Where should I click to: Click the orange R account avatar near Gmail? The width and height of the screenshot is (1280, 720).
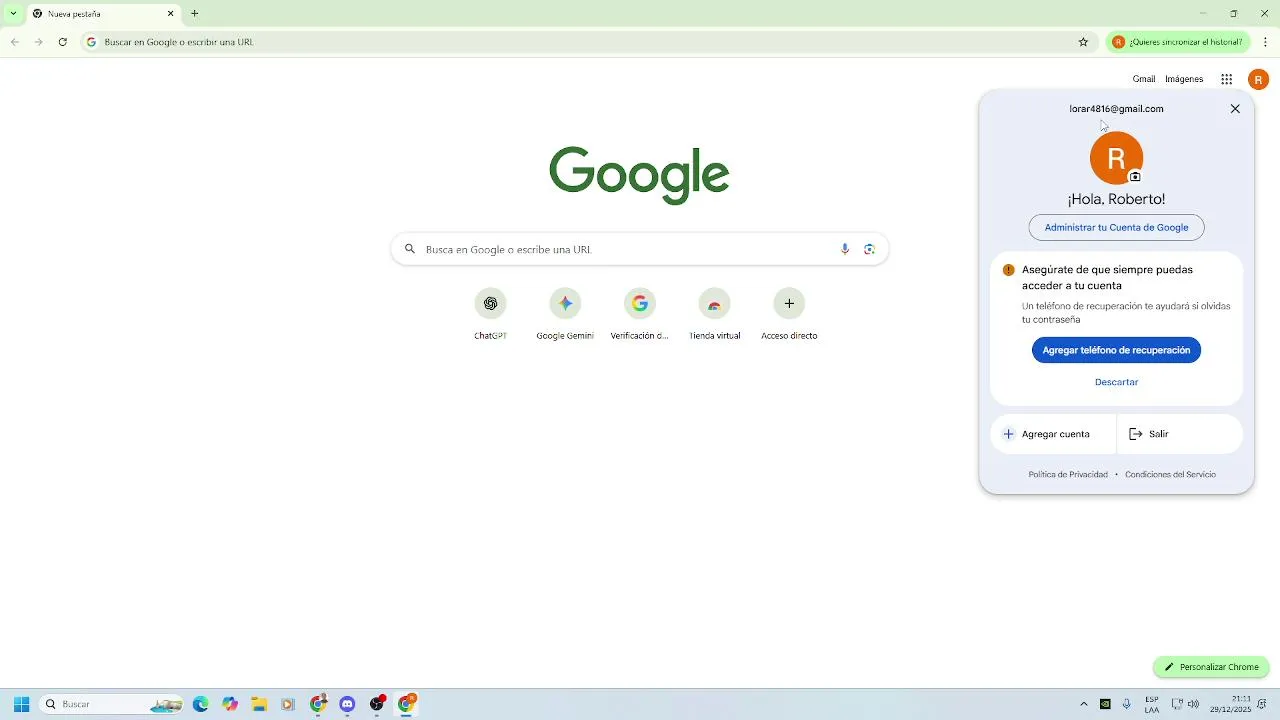pos(1258,79)
